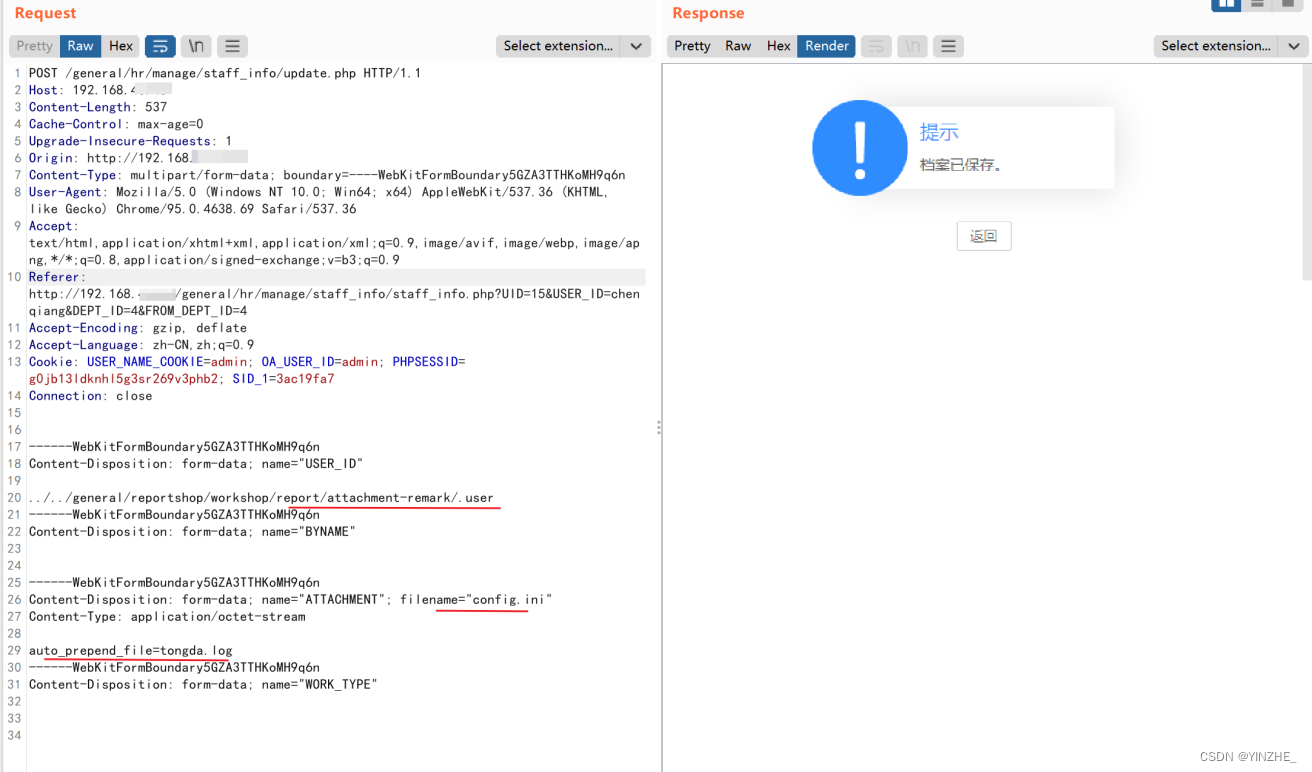Click the disabled word wrap icon in Response
This screenshot has height=772, width=1312.
coord(876,46)
